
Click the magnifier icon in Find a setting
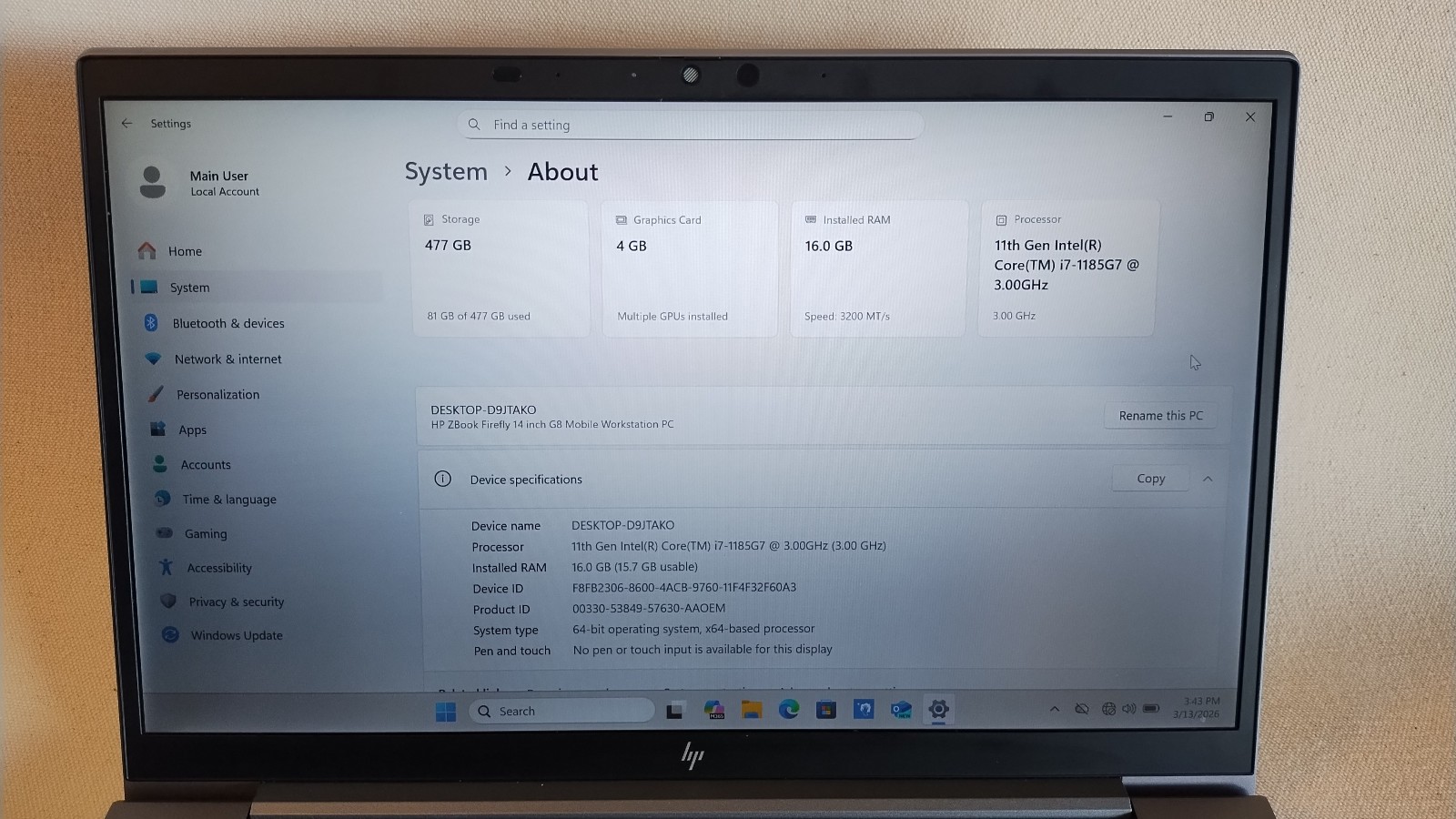[x=474, y=125]
